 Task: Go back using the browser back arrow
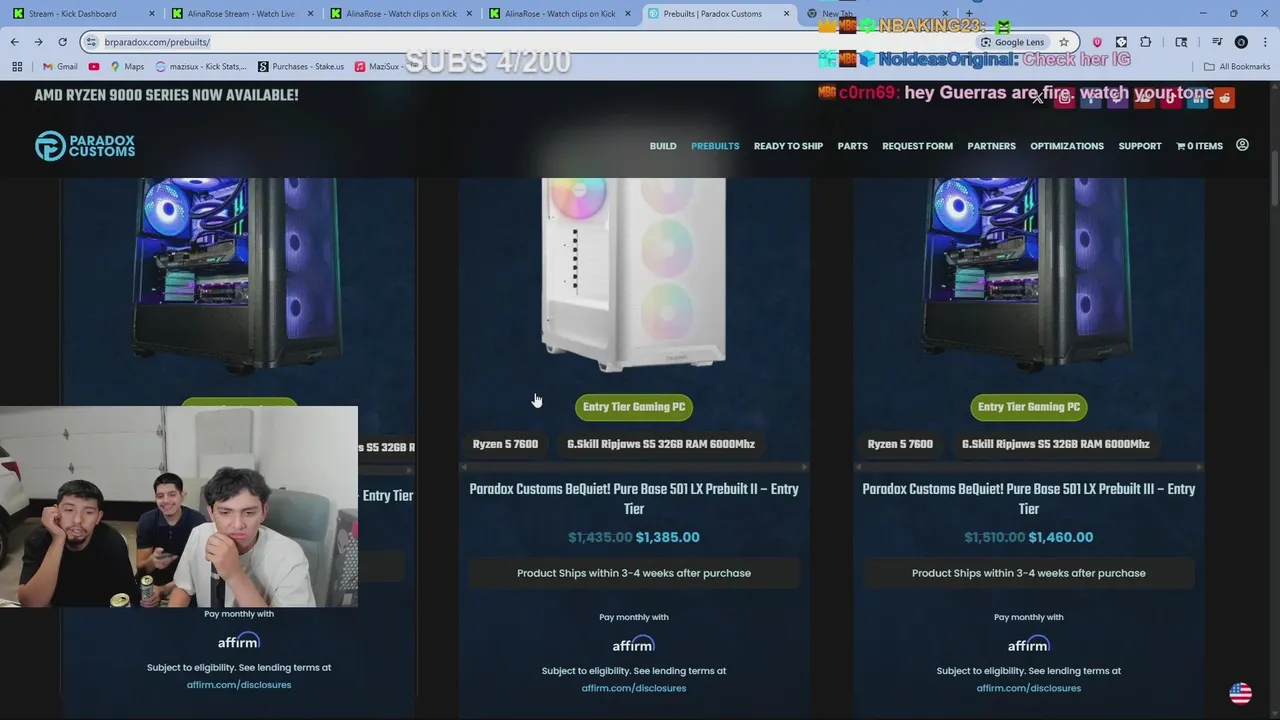(x=14, y=42)
